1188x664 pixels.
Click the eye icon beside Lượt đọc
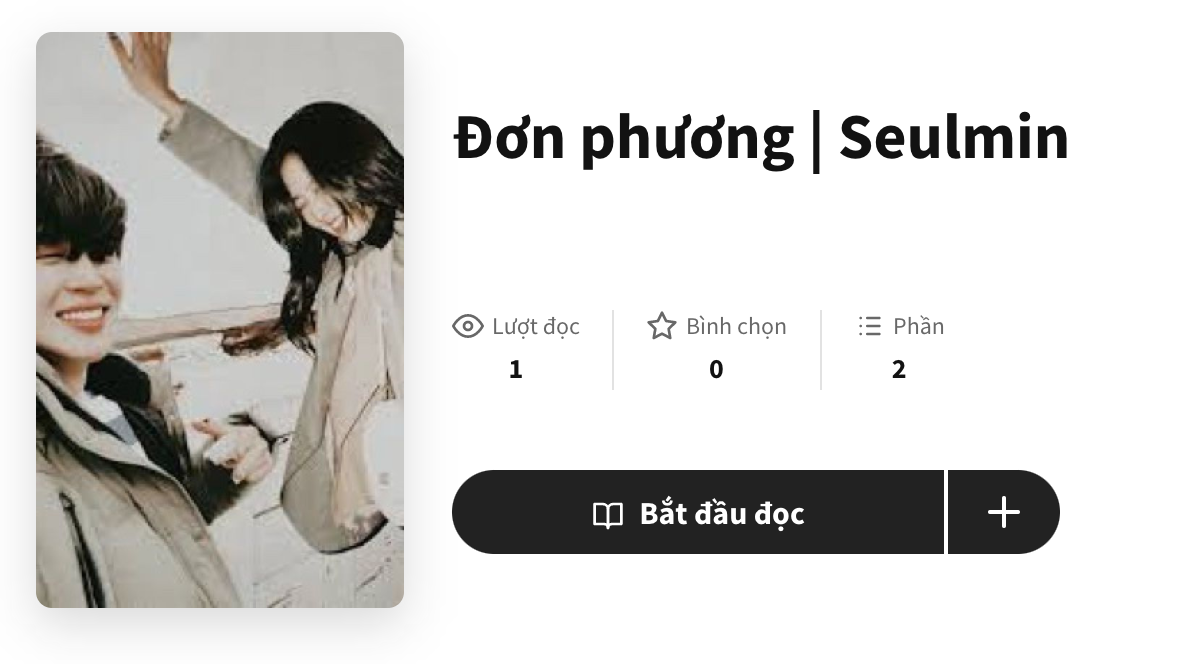coord(467,326)
